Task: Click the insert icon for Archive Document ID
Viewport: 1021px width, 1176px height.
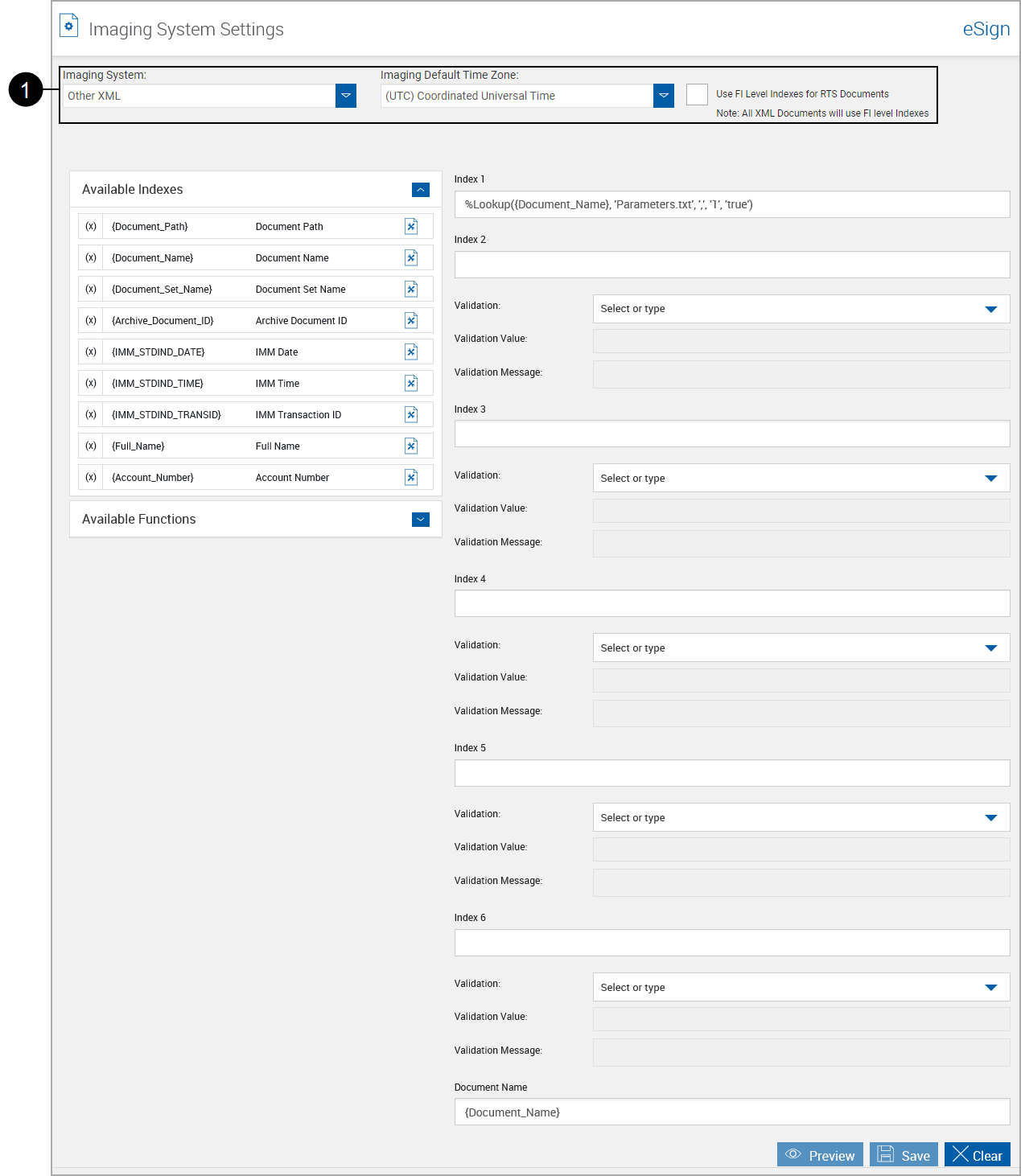Action: pyautogui.click(x=411, y=320)
